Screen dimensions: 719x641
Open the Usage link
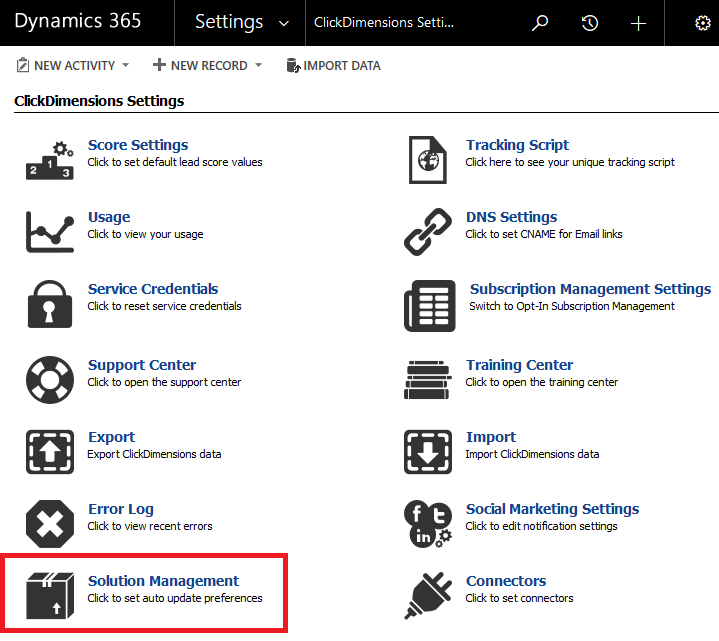[x=109, y=217]
